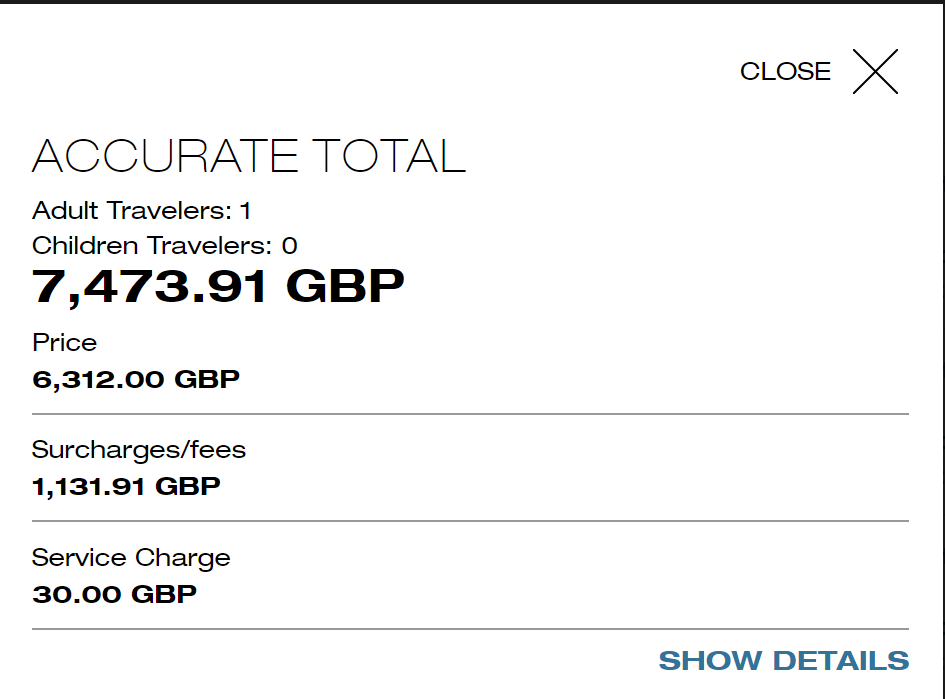
Task: Click the 30.00 GBP service charge amount
Action: (114, 594)
